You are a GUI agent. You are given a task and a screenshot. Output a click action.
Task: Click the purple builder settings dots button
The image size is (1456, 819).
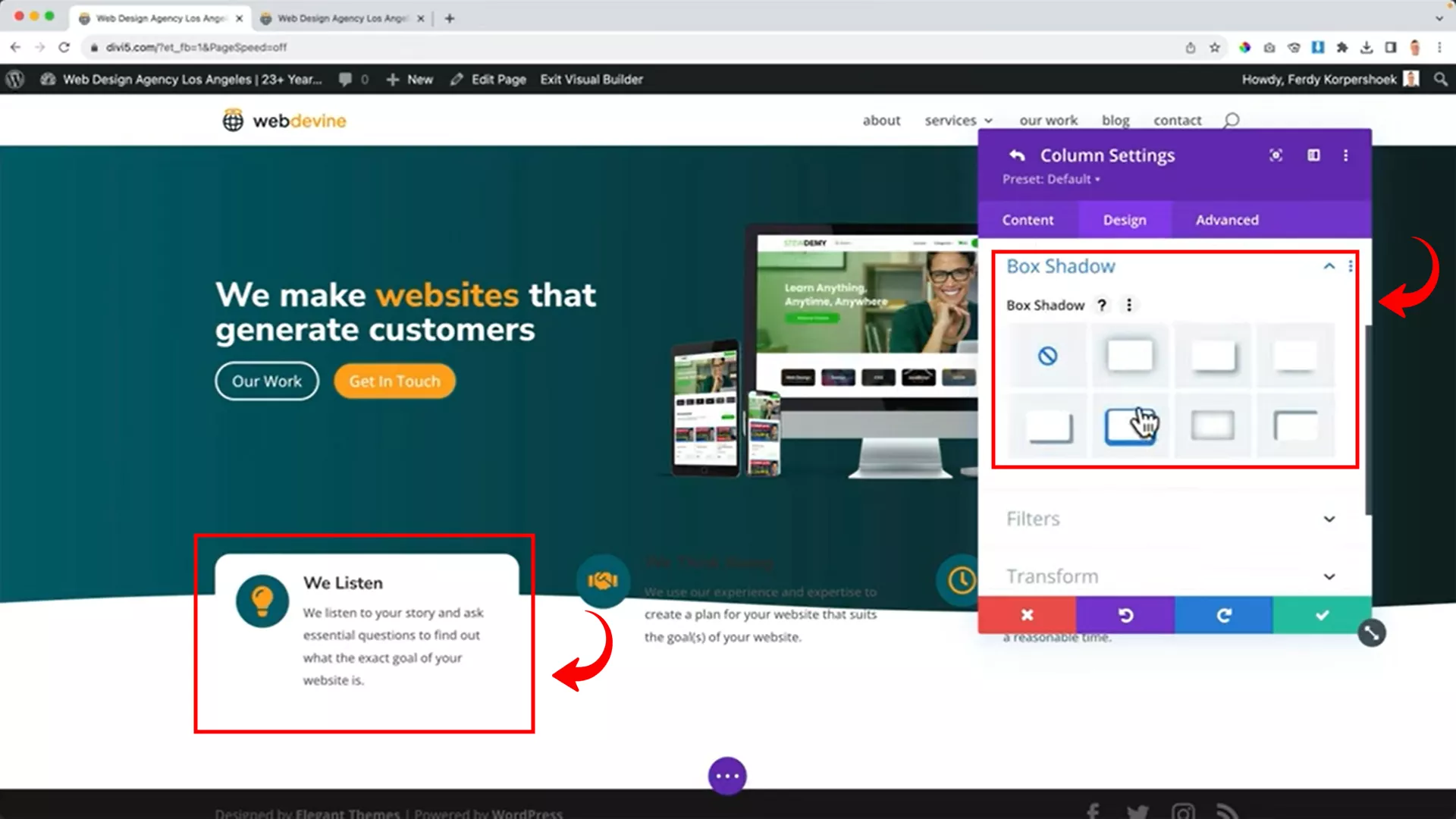tap(727, 776)
